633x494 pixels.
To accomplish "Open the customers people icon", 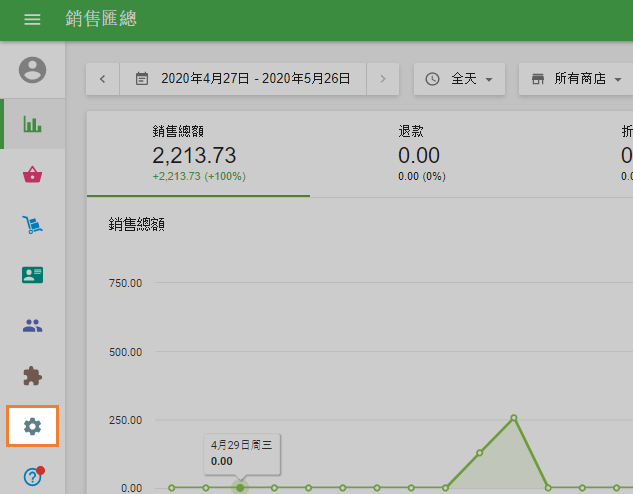I will click(x=33, y=325).
